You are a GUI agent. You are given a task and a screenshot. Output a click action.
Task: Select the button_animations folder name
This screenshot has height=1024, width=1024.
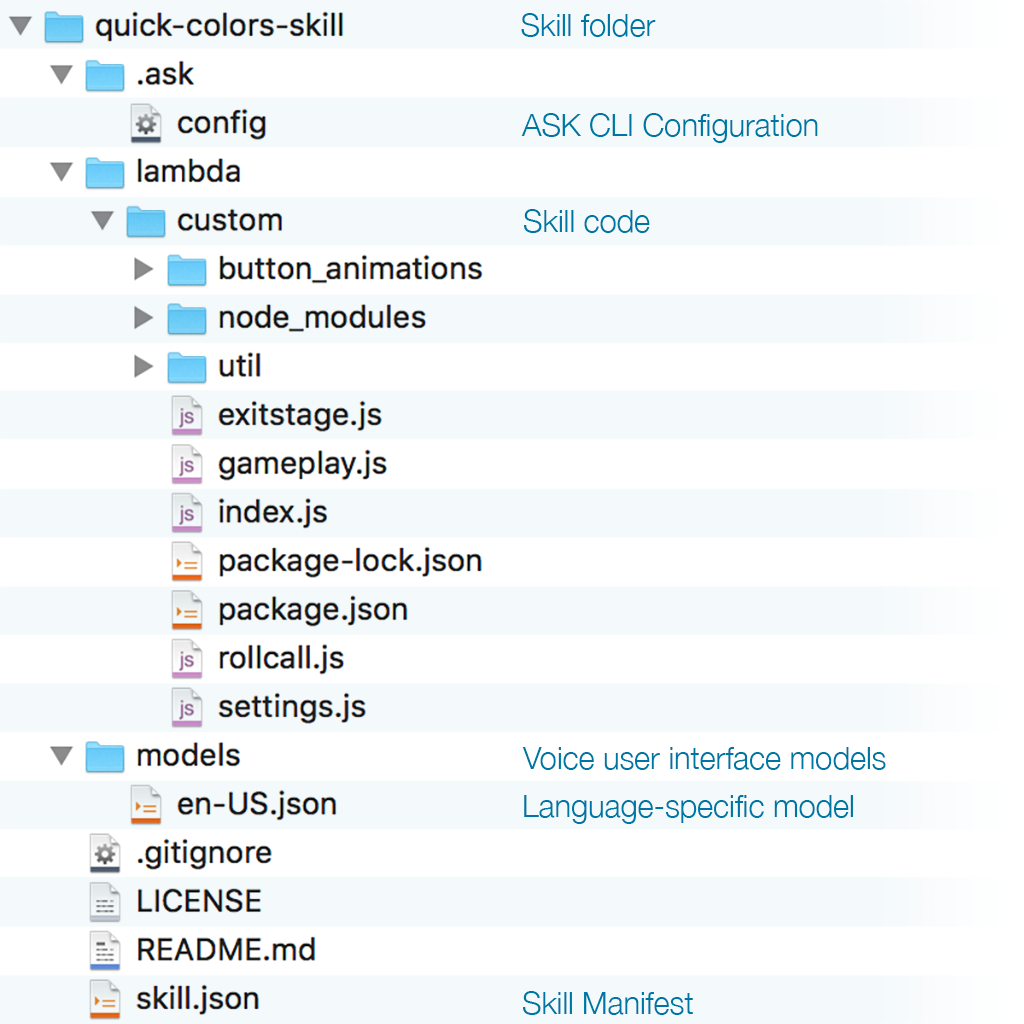click(x=350, y=269)
